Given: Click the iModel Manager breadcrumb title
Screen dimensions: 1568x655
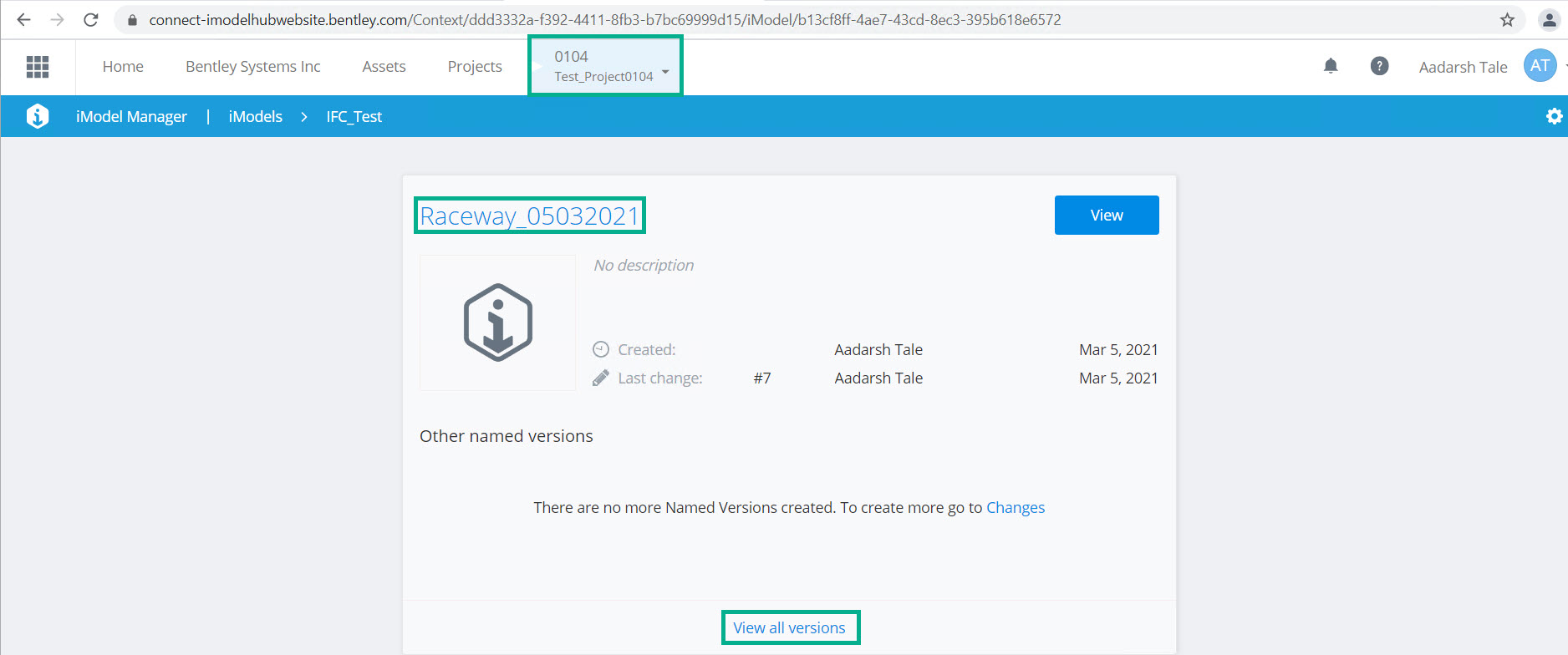Looking at the screenshot, I should pyautogui.click(x=131, y=117).
